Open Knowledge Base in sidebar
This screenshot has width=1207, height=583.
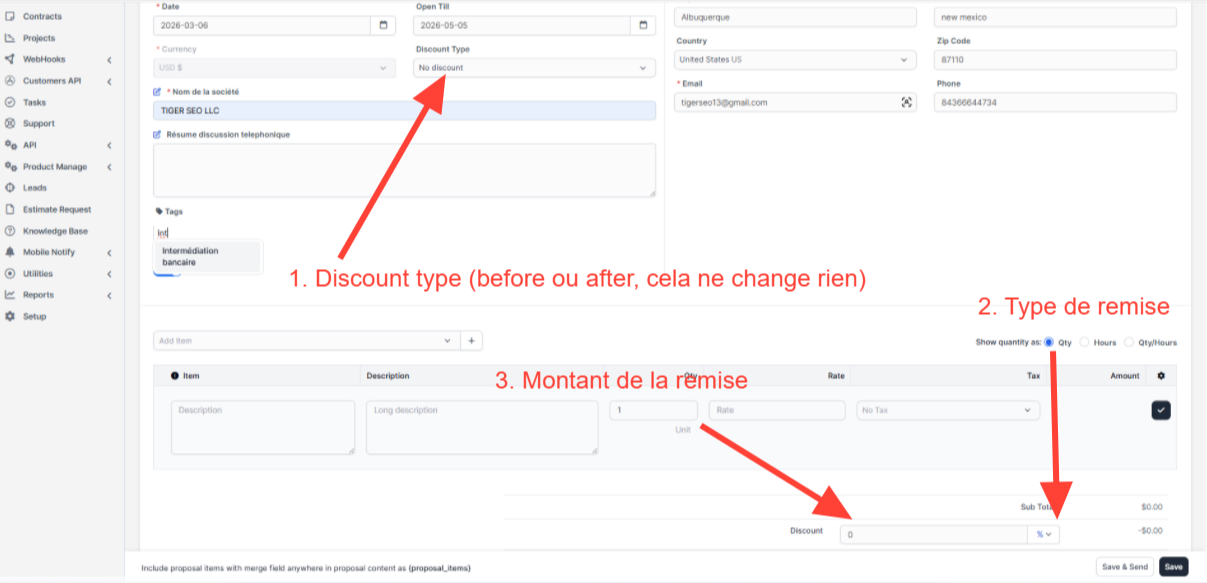(x=55, y=231)
